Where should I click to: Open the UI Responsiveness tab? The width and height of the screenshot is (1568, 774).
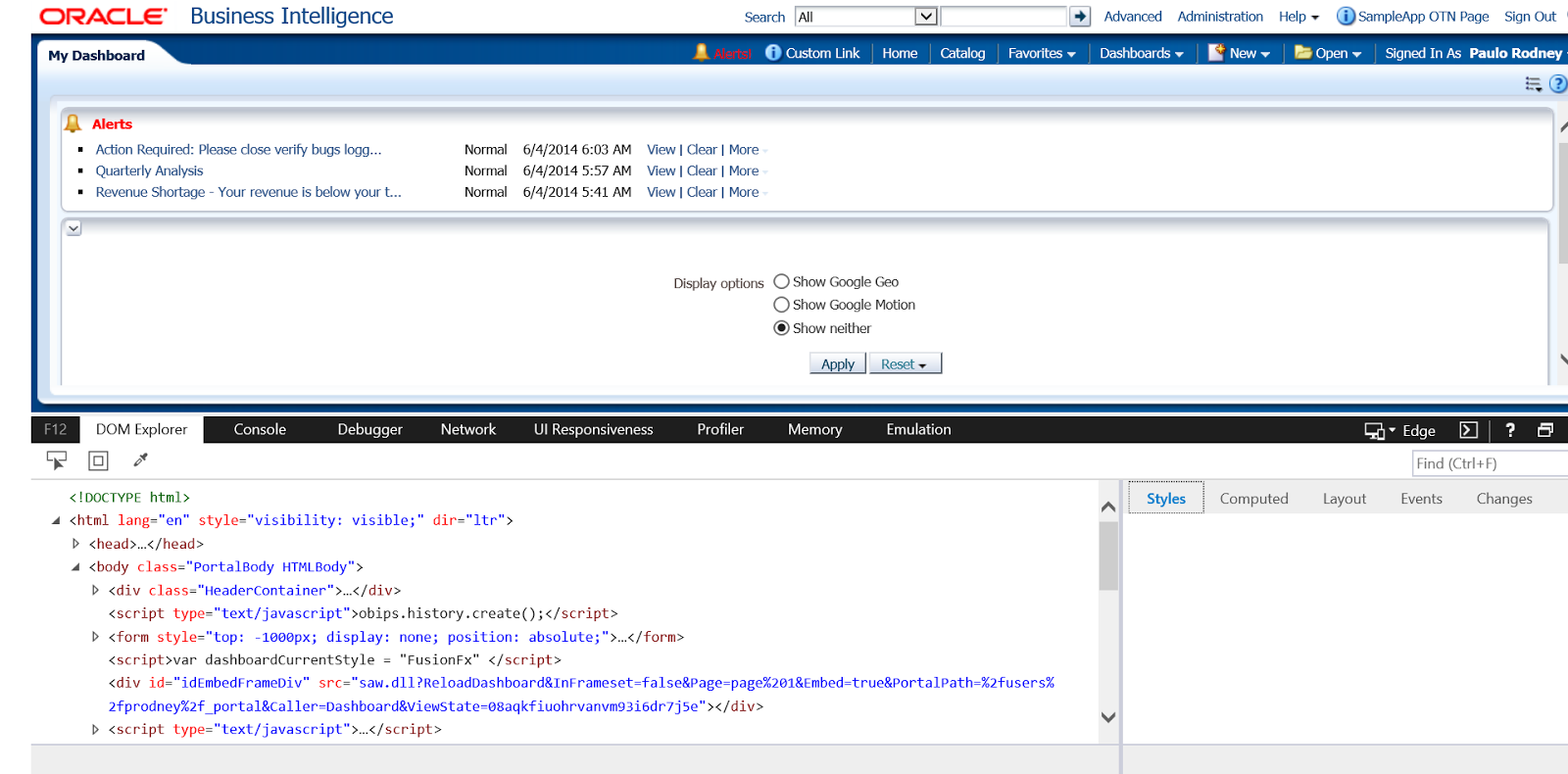(x=593, y=429)
